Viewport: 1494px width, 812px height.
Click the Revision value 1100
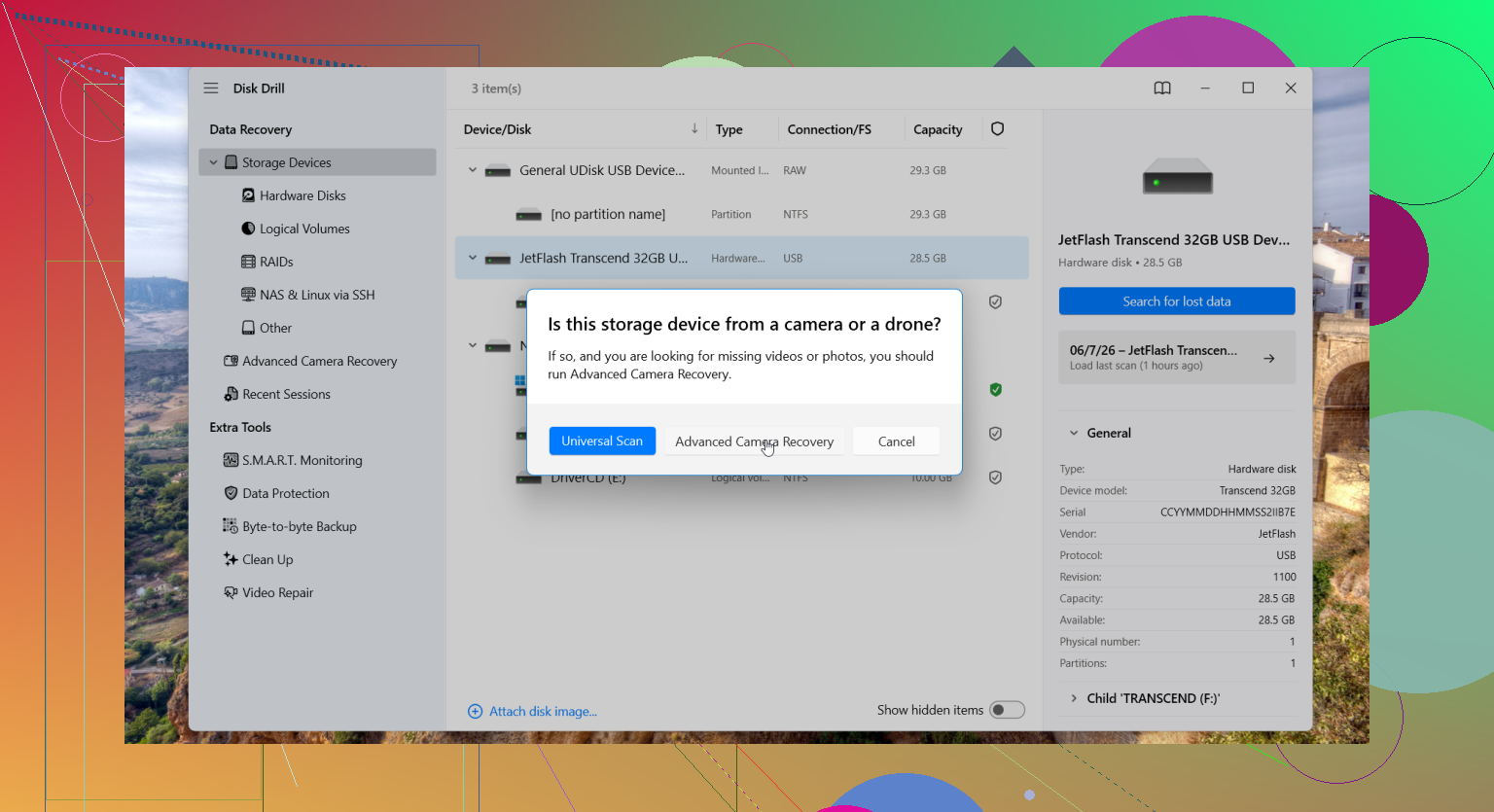coord(1284,577)
